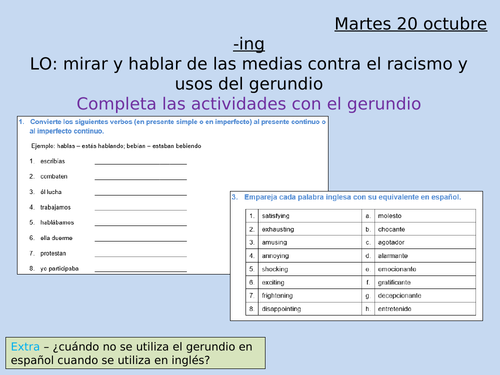Click the 'usos del gerundio' line
The image size is (500, 375).
(249, 84)
